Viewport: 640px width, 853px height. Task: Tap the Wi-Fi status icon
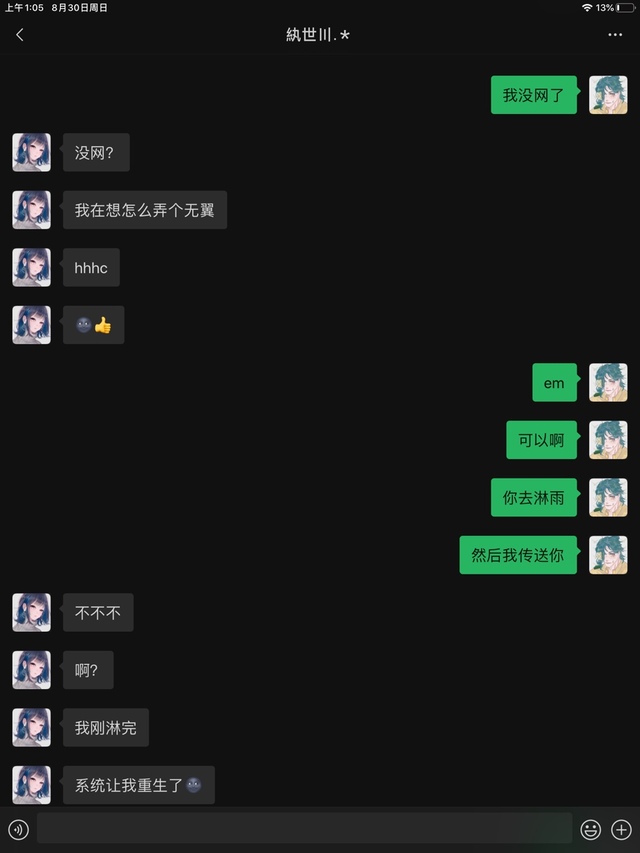[x=587, y=8]
